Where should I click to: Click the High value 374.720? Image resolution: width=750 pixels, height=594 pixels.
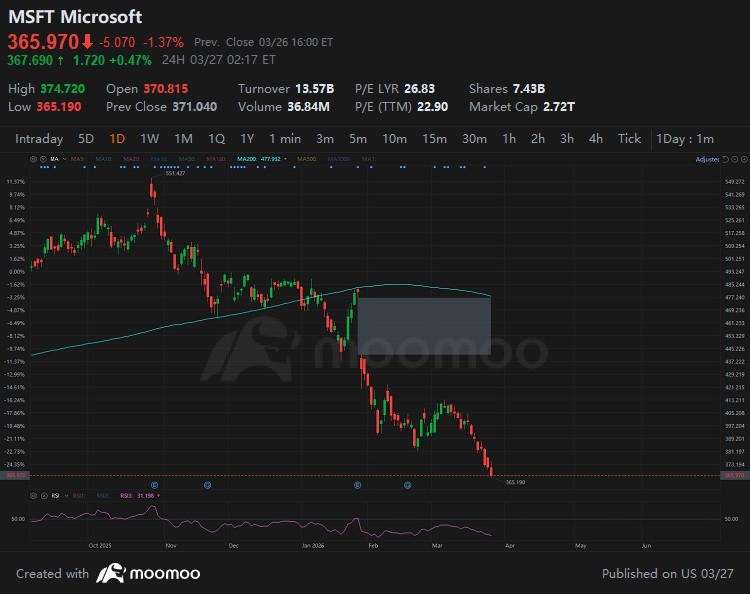click(63, 89)
